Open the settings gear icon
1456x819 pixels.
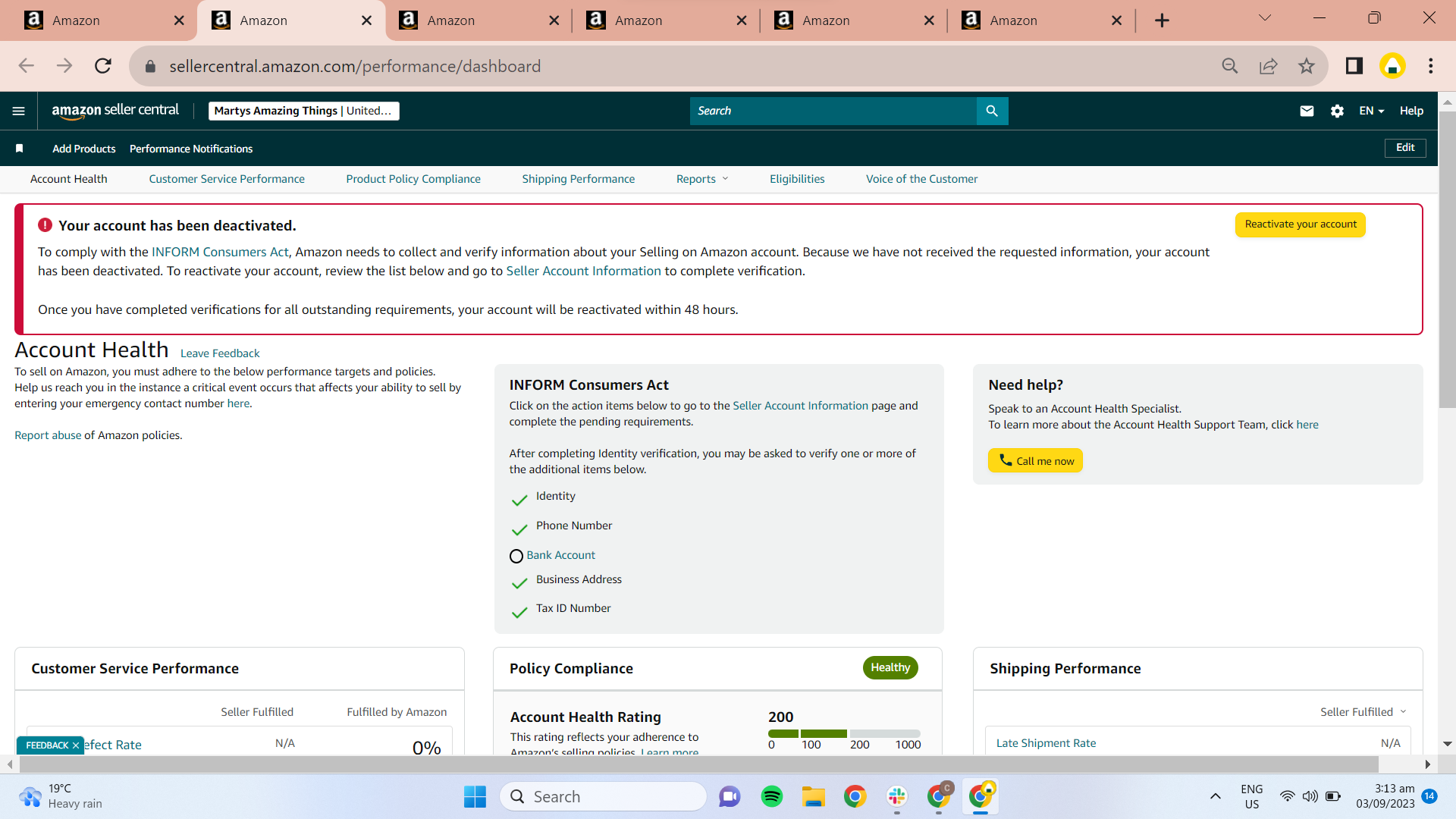point(1337,111)
